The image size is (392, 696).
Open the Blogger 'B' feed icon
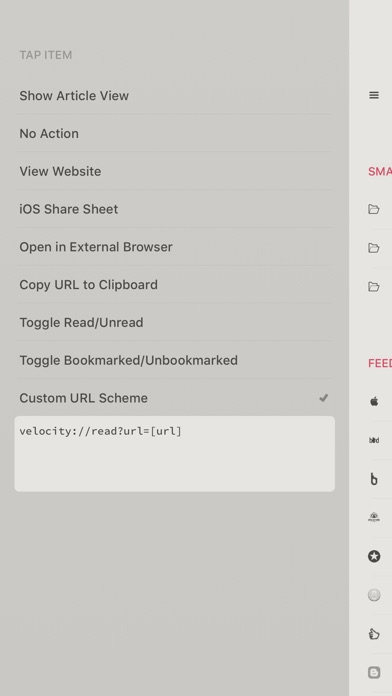coord(374,673)
